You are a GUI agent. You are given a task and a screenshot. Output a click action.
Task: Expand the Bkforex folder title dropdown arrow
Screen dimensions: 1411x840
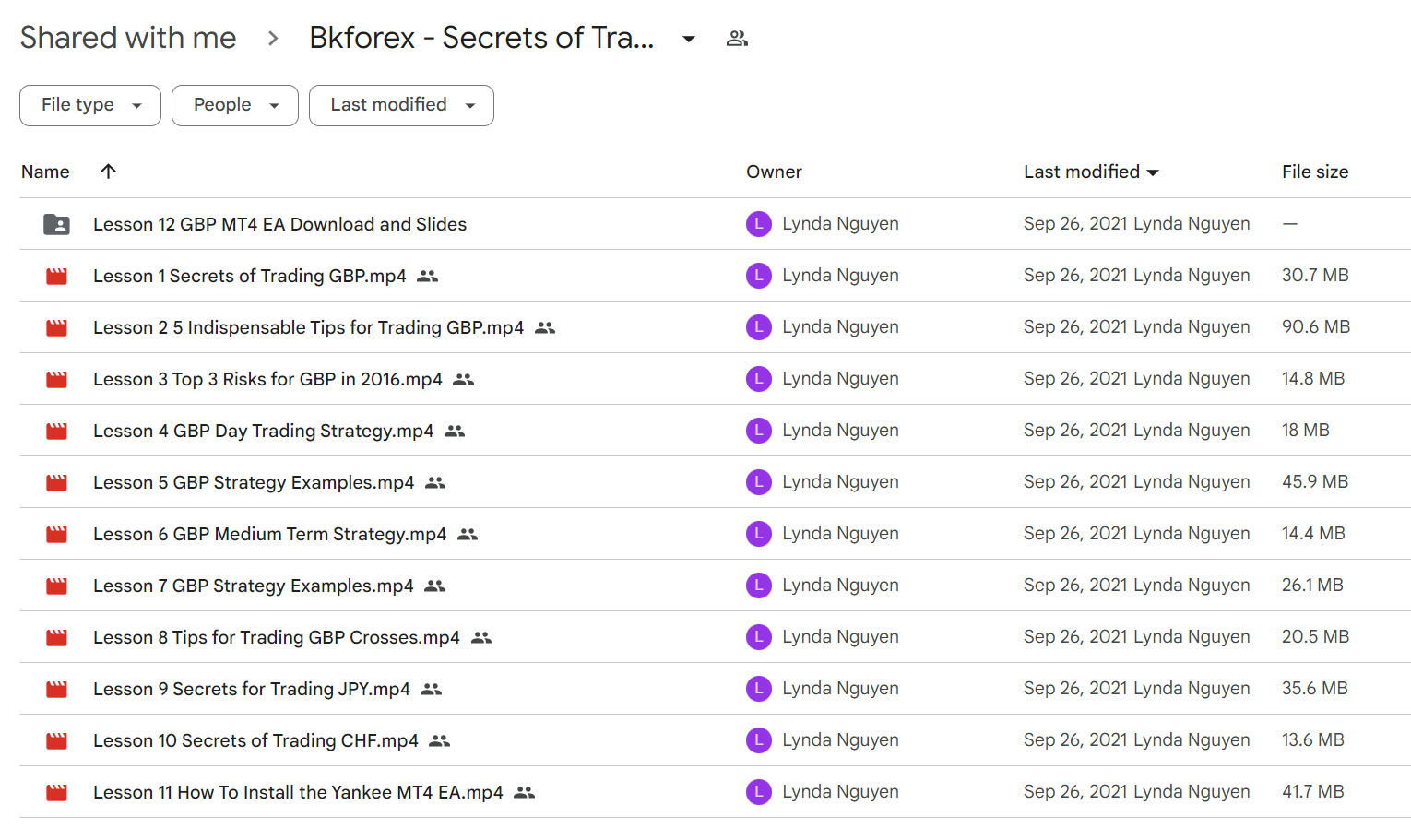[688, 39]
